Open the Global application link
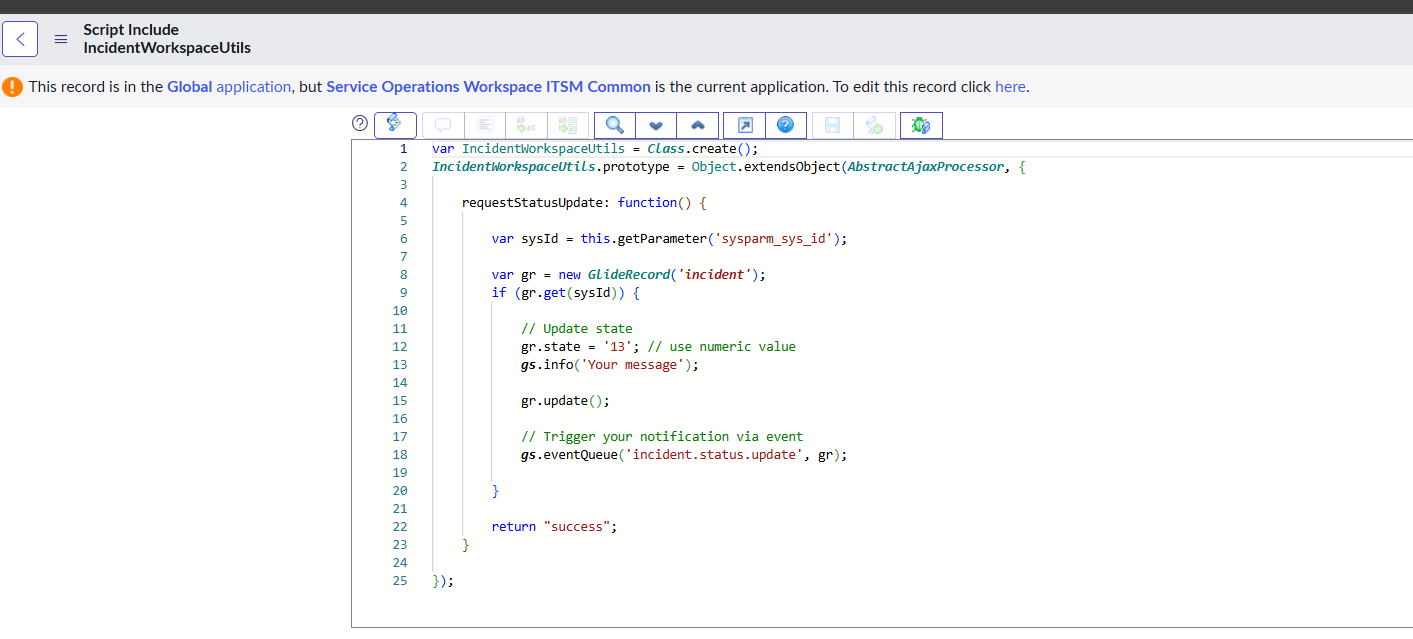1413x639 pixels. click(229, 86)
